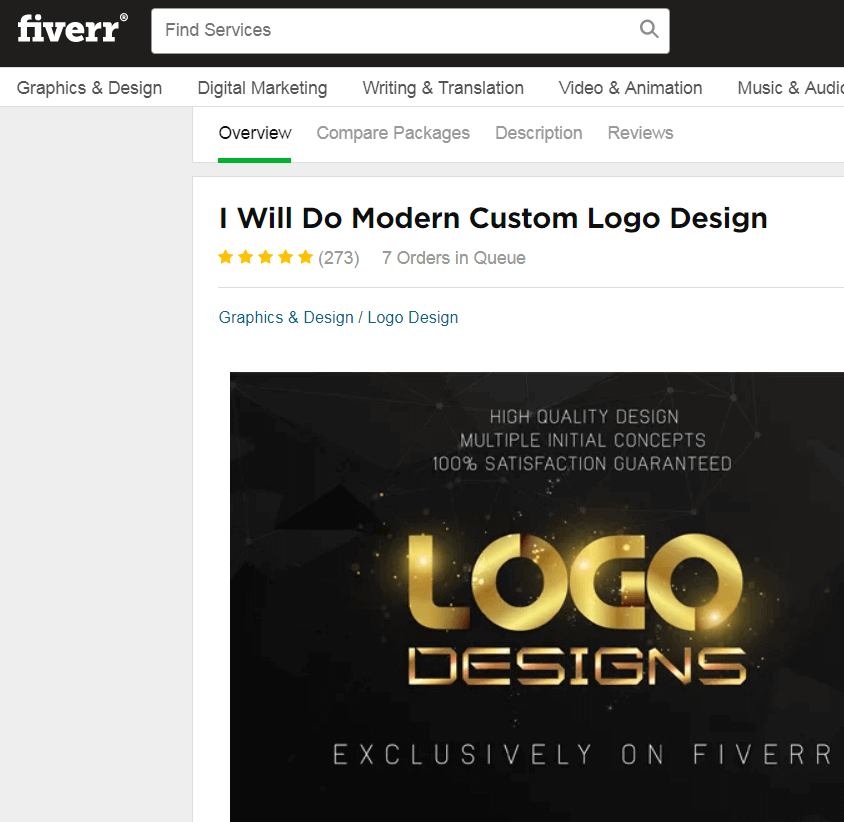Image resolution: width=844 pixels, height=822 pixels.
Task: Click the gig title heading
Action: tap(493, 219)
